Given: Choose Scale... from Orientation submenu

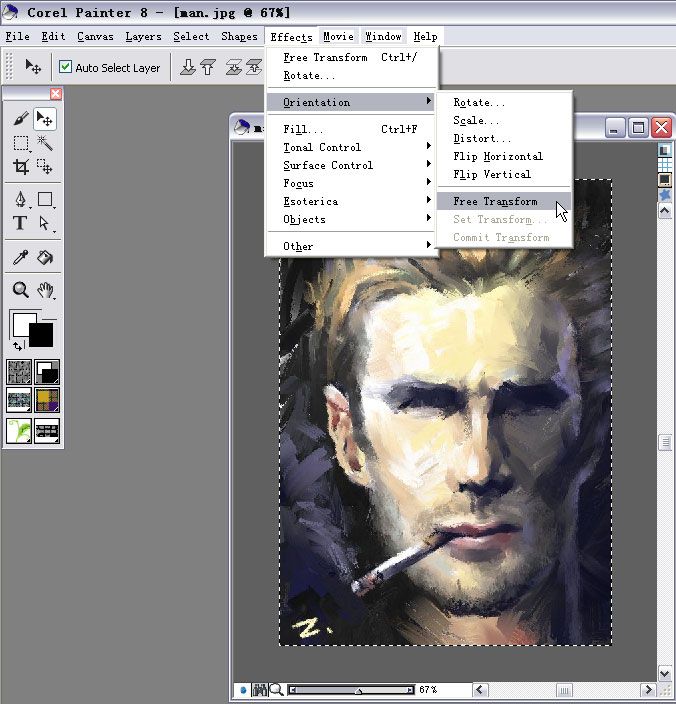Looking at the screenshot, I should (504, 120).
